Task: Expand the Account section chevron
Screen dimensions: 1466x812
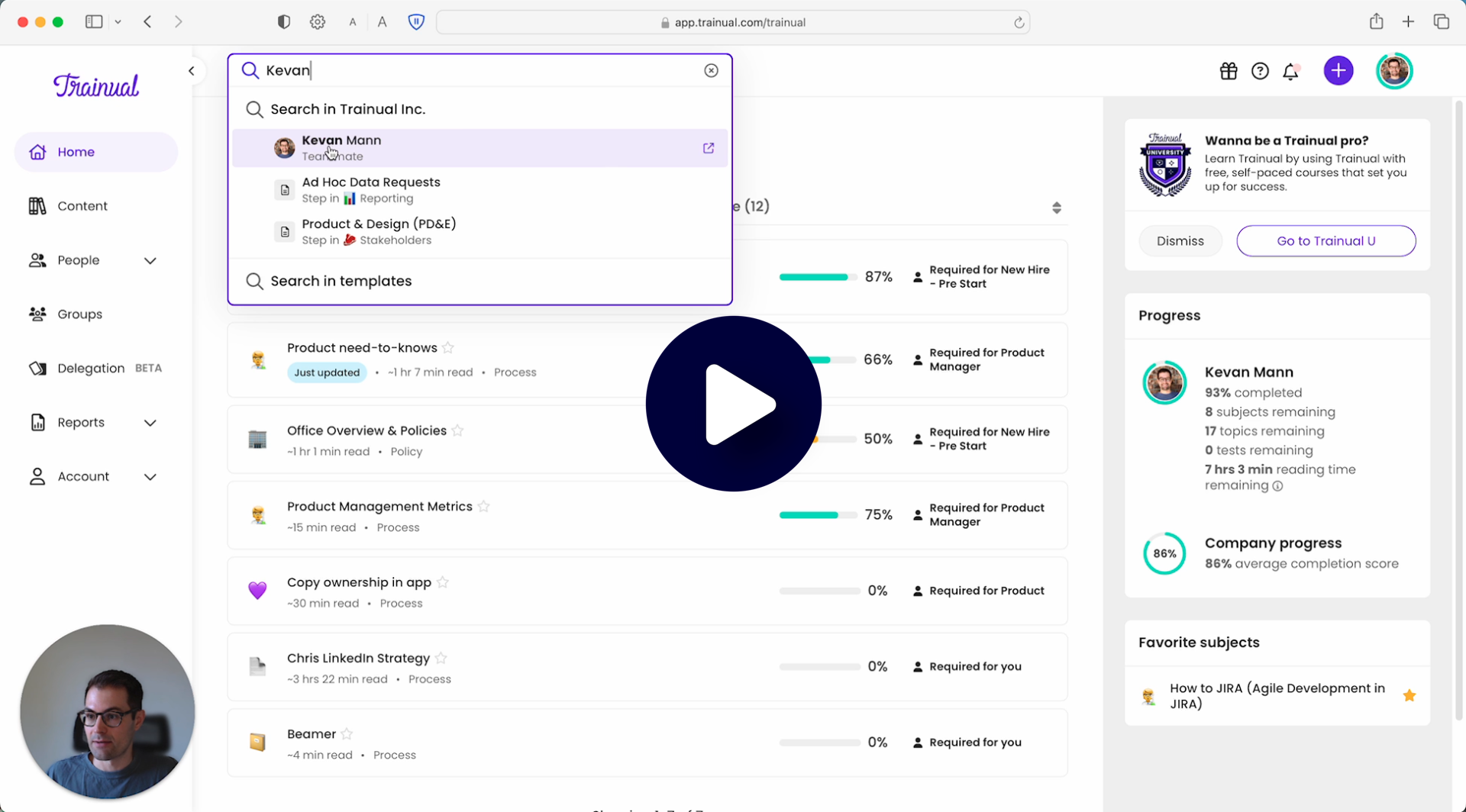Action: pos(150,476)
